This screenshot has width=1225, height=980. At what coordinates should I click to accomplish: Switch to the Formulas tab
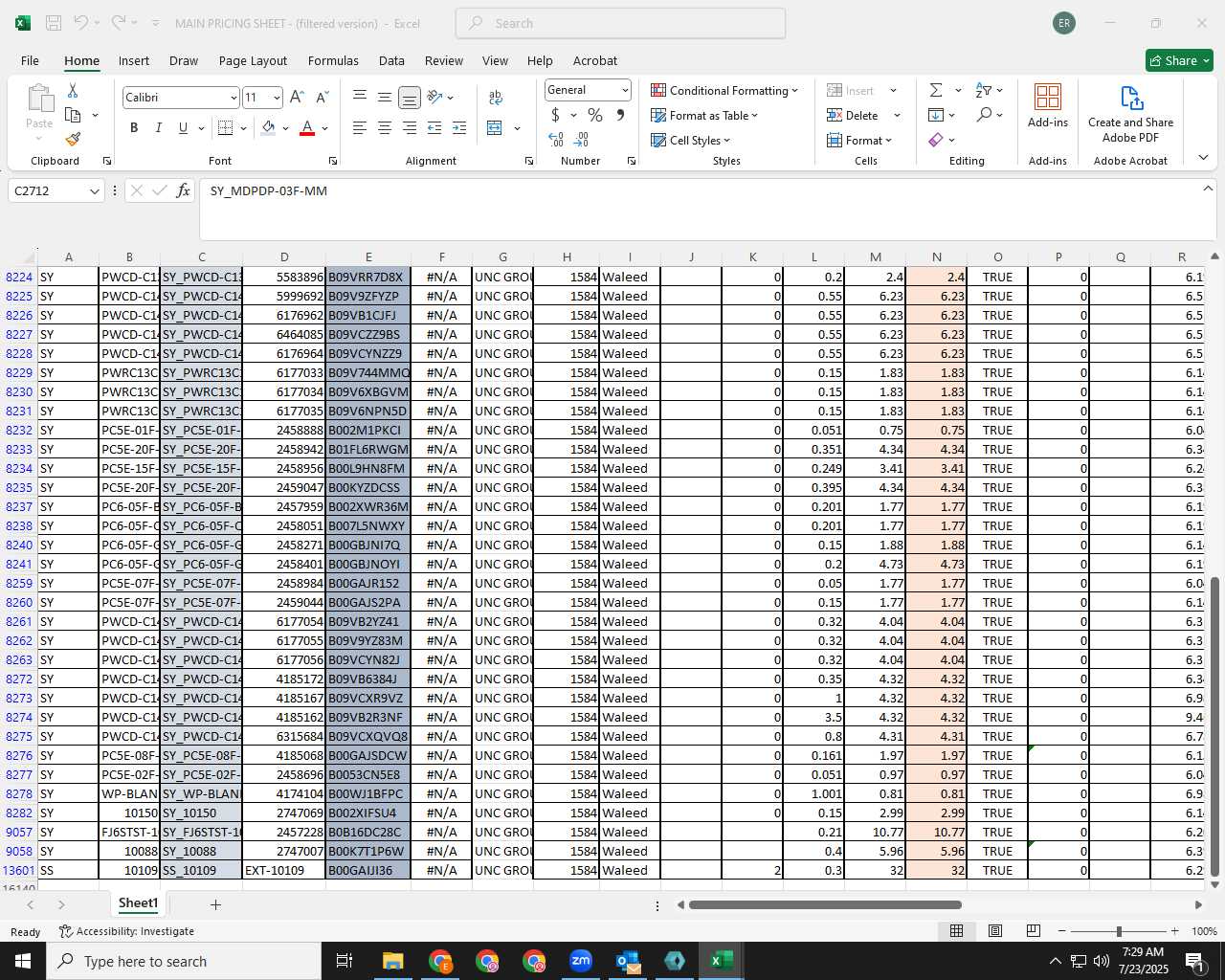tap(333, 60)
